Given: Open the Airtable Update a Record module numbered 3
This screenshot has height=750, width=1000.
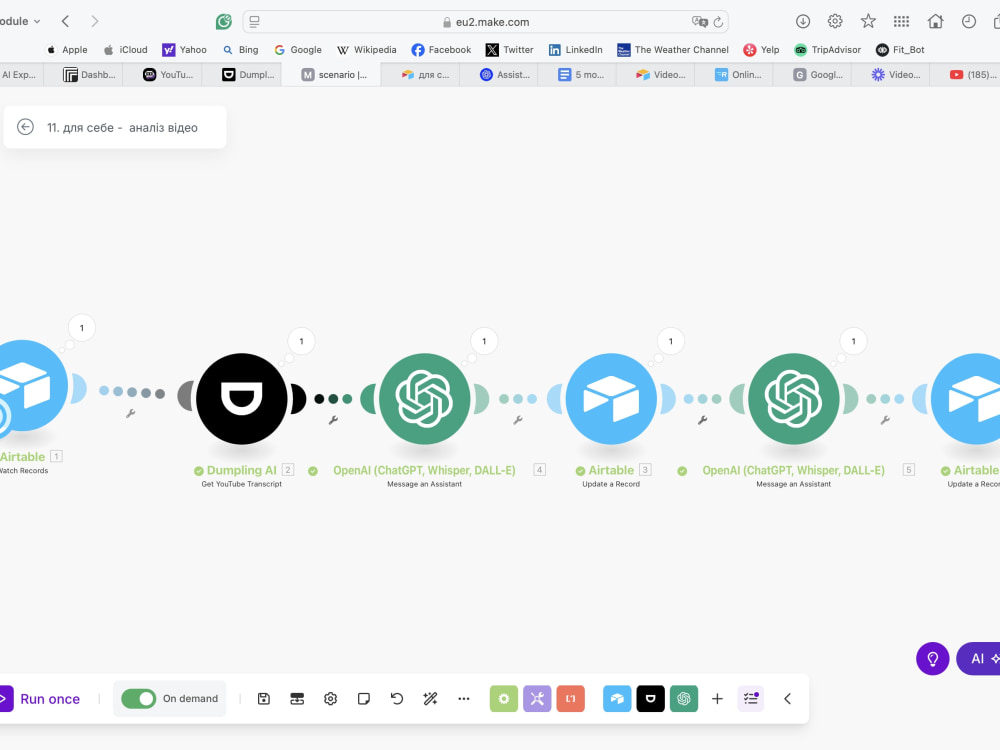Looking at the screenshot, I should pyautogui.click(x=611, y=399).
